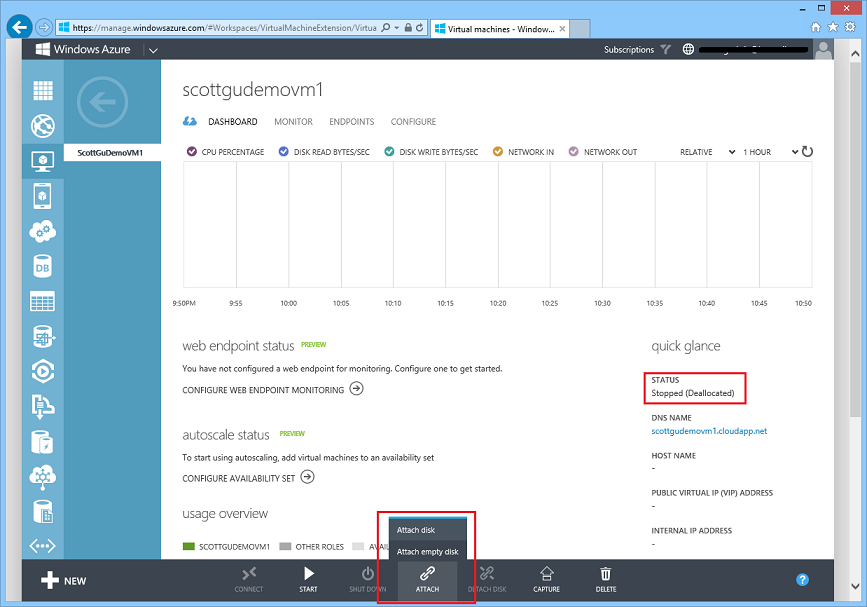867x607 pixels.
Task: Choose Attach empty disk menu option
Action: (x=428, y=551)
